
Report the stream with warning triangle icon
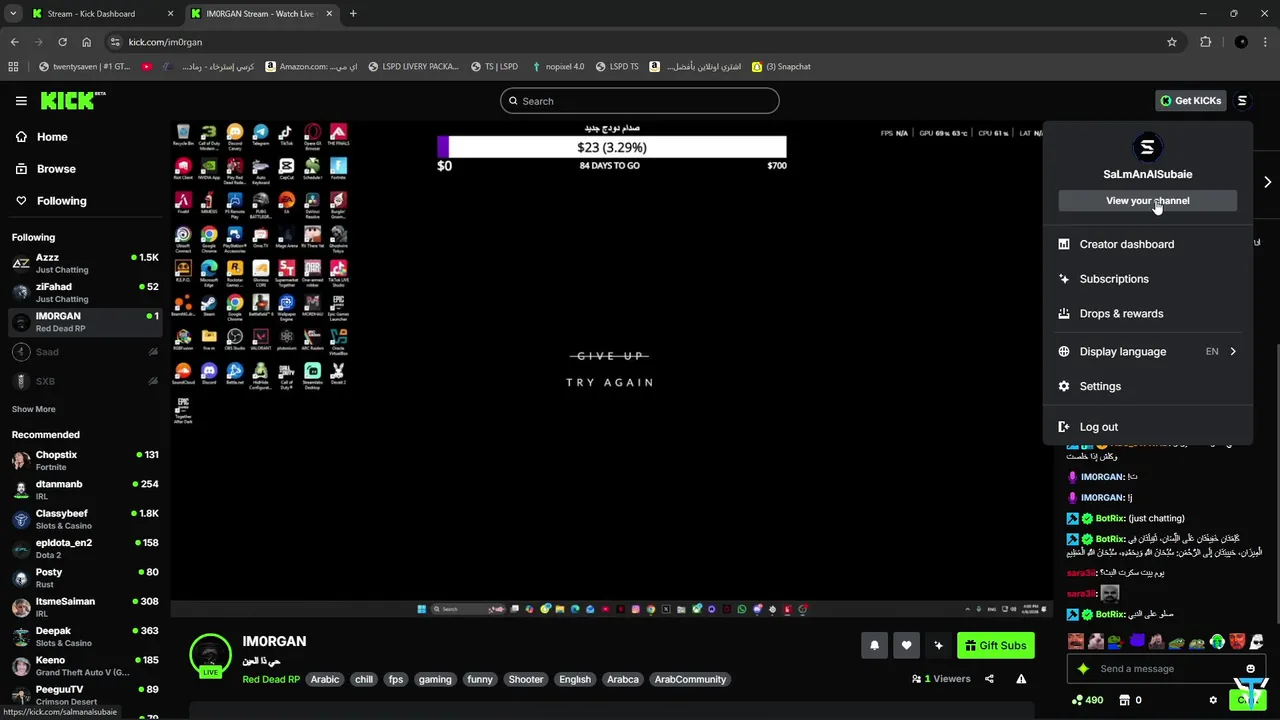tap(1021, 679)
